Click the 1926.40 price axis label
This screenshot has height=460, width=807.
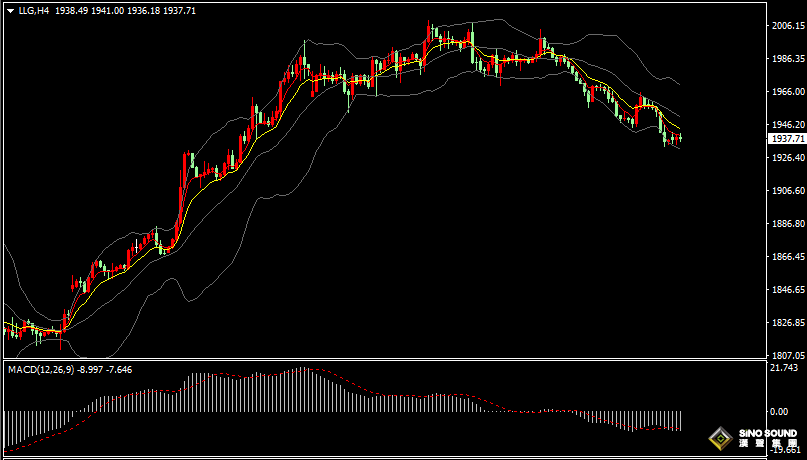(786, 158)
